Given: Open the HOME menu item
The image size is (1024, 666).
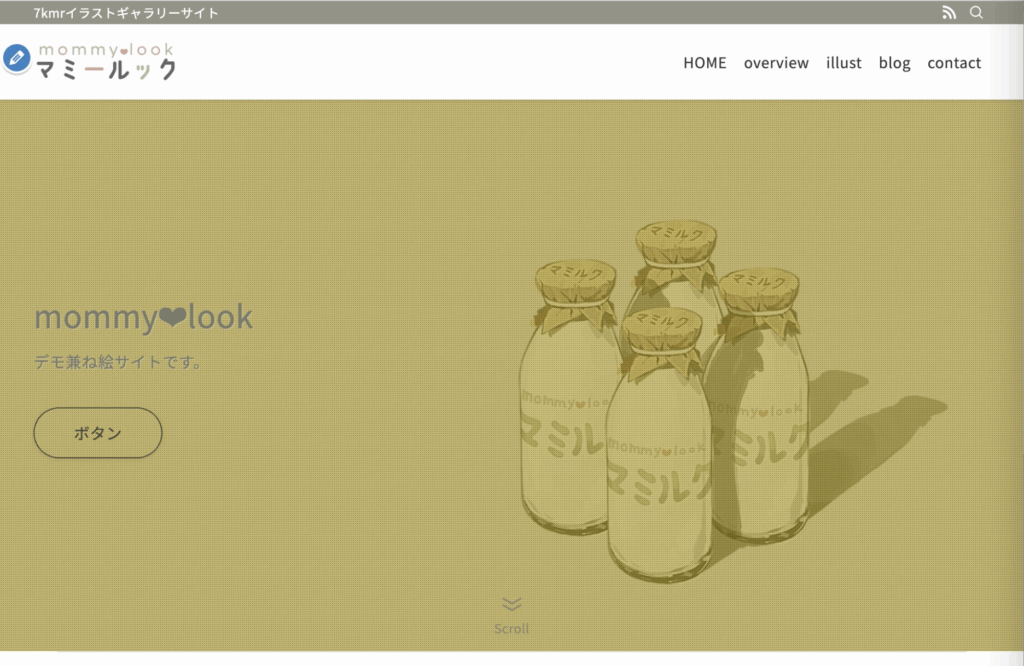Looking at the screenshot, I should tap(705, 63).
